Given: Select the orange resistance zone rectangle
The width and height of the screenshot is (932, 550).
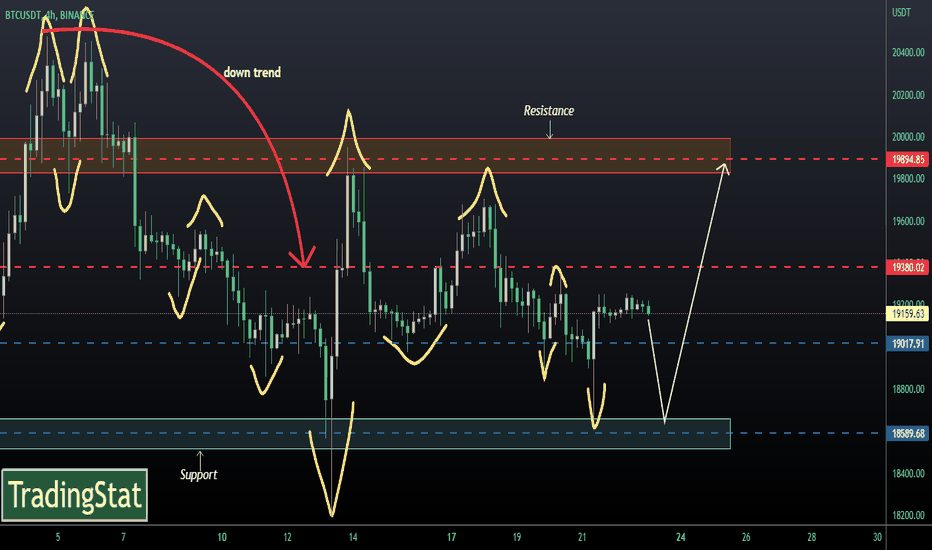Looking at the screenshot, I should tap(365, 156).
